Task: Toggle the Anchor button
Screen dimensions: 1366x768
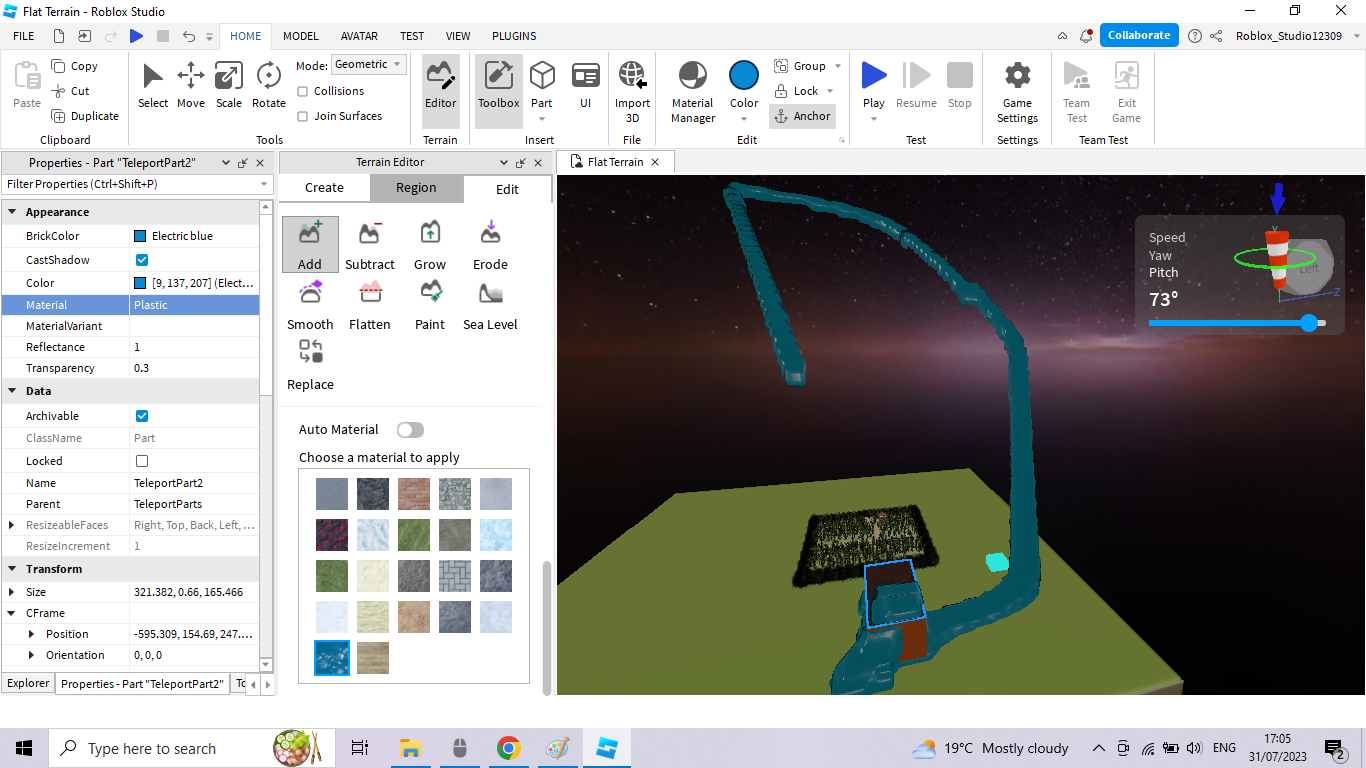Action: [x=802, y=116]
